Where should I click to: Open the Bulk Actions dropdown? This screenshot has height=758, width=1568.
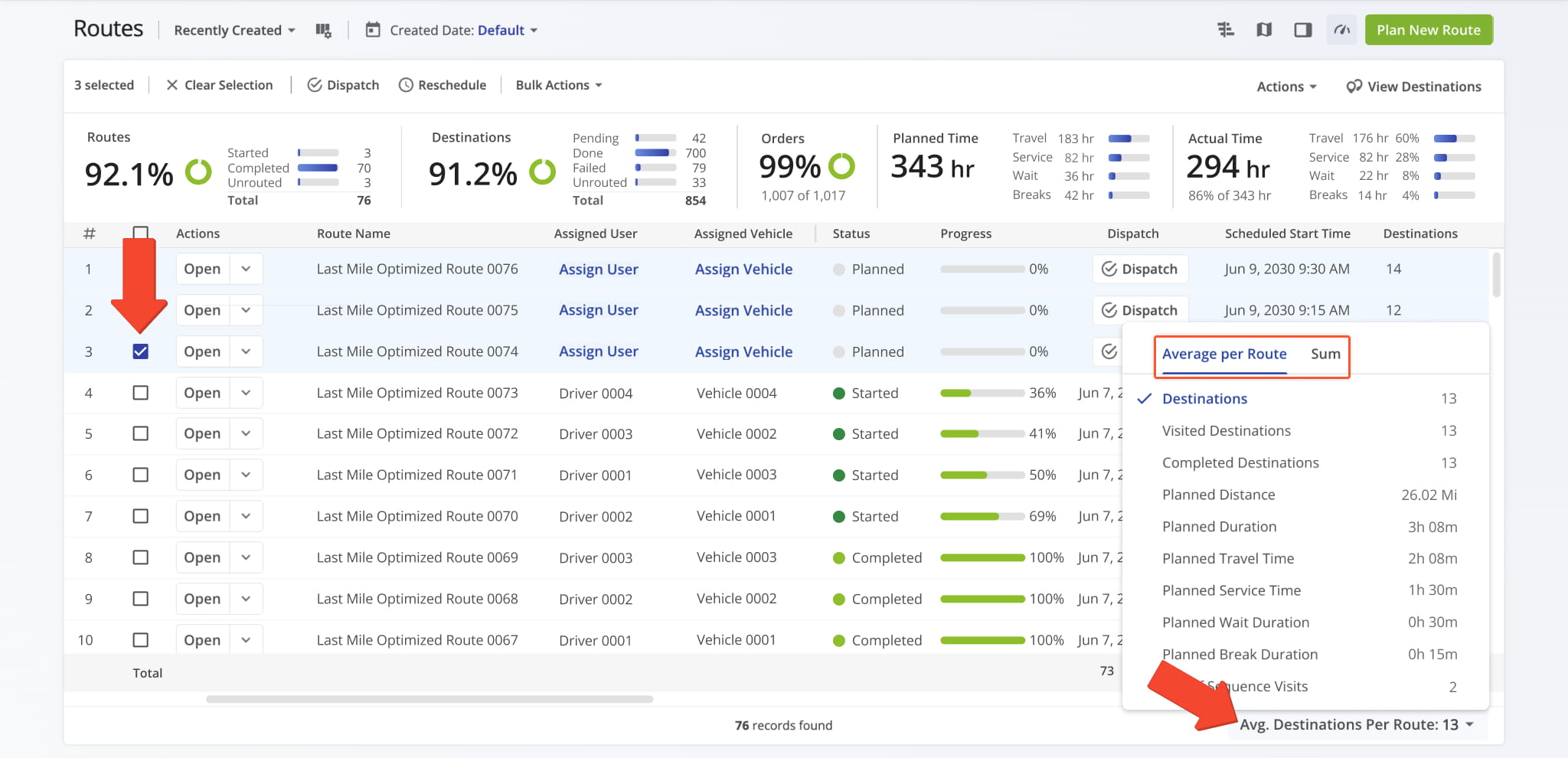pyautogui.click(x=558, y=85)
